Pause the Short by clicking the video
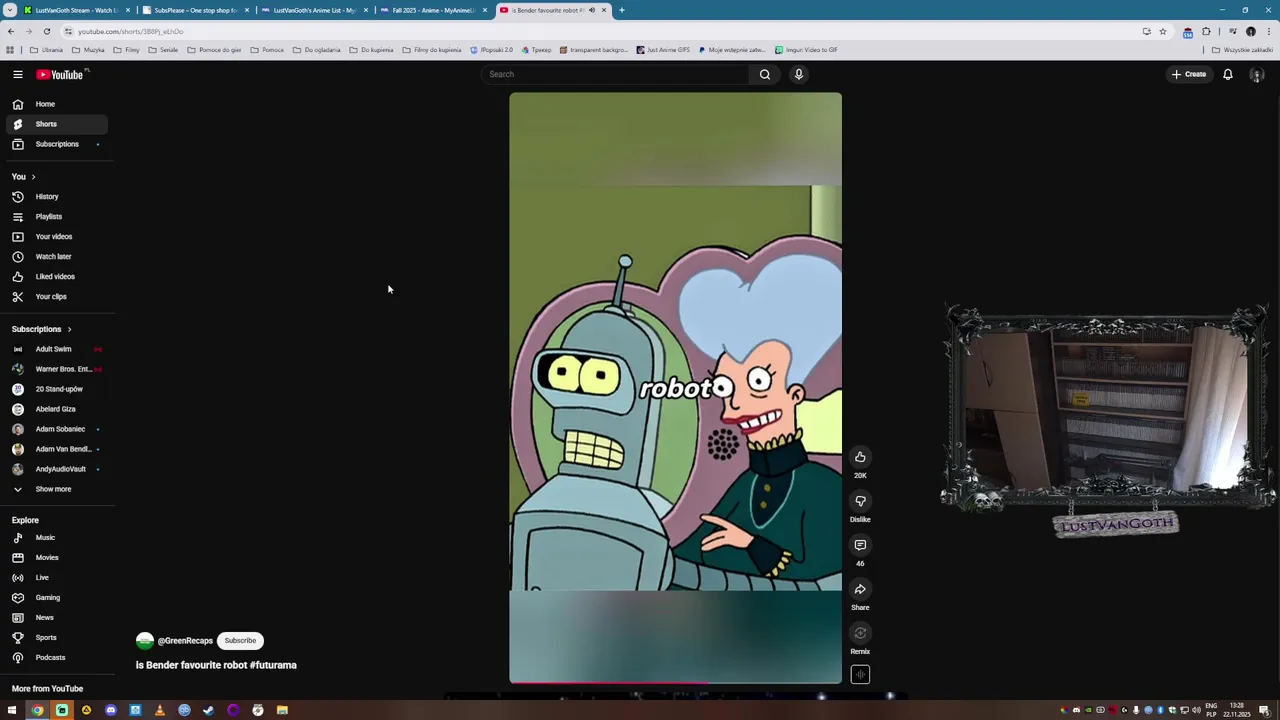Screen dimensions: 1280x720 point(675,388)
